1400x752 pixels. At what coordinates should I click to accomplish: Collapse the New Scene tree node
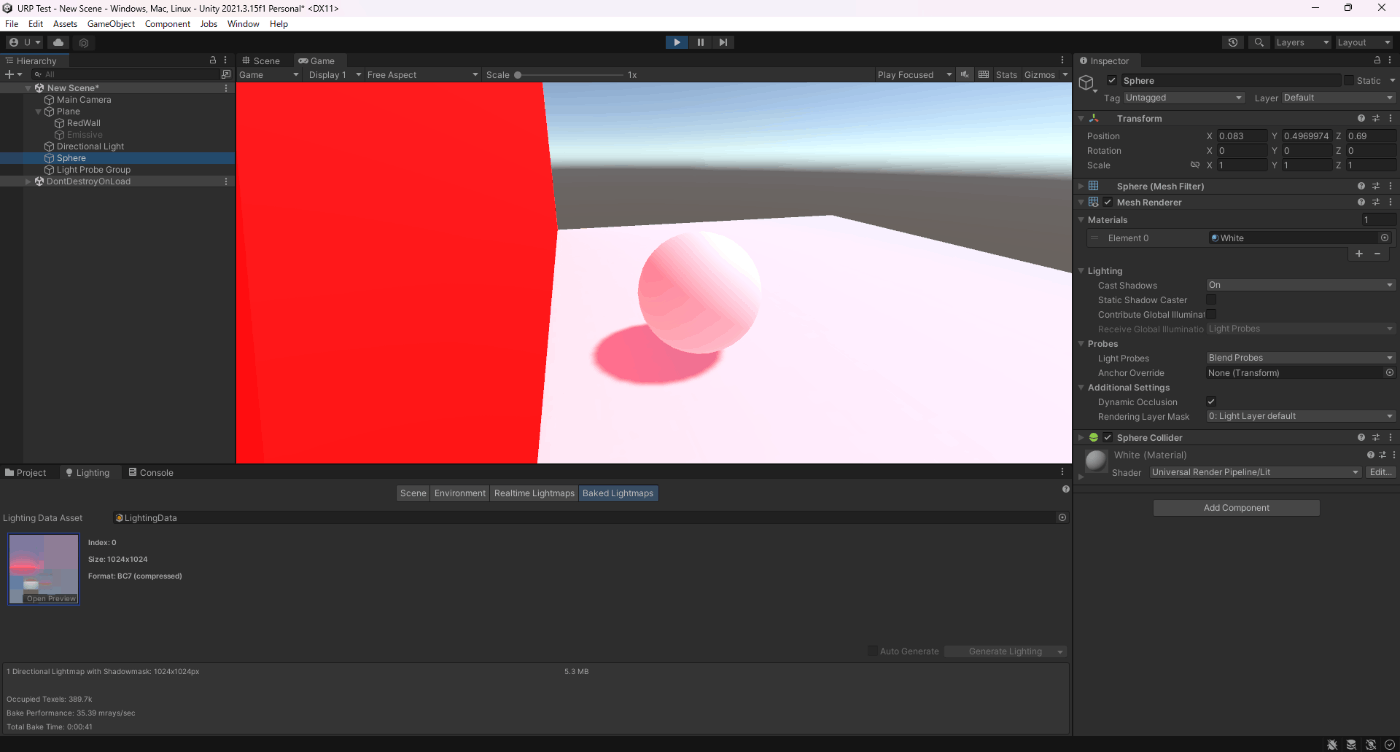coord(28,88)
